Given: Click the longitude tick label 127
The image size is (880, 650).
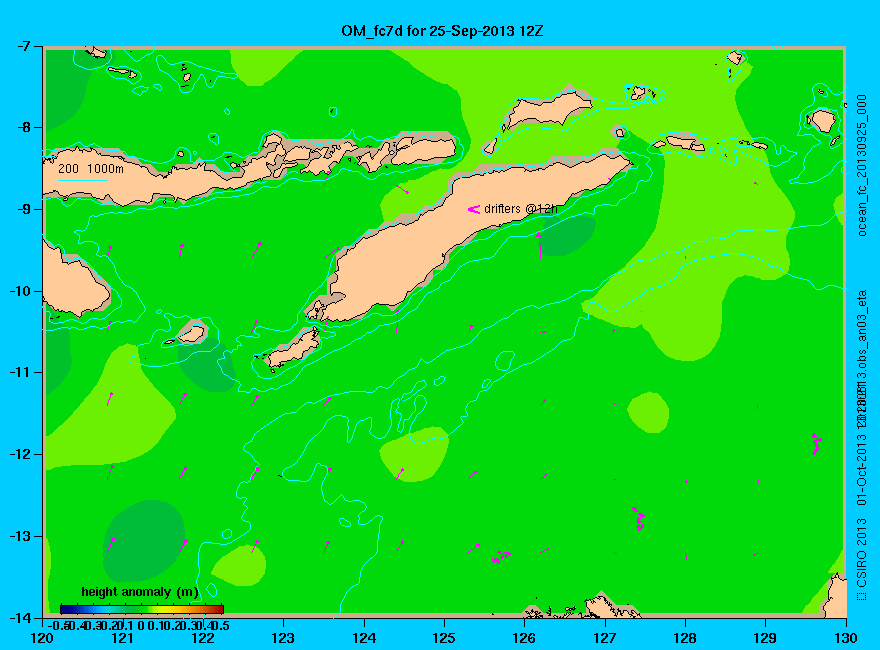Looking at the screenshot, I should tap(605, 638).
